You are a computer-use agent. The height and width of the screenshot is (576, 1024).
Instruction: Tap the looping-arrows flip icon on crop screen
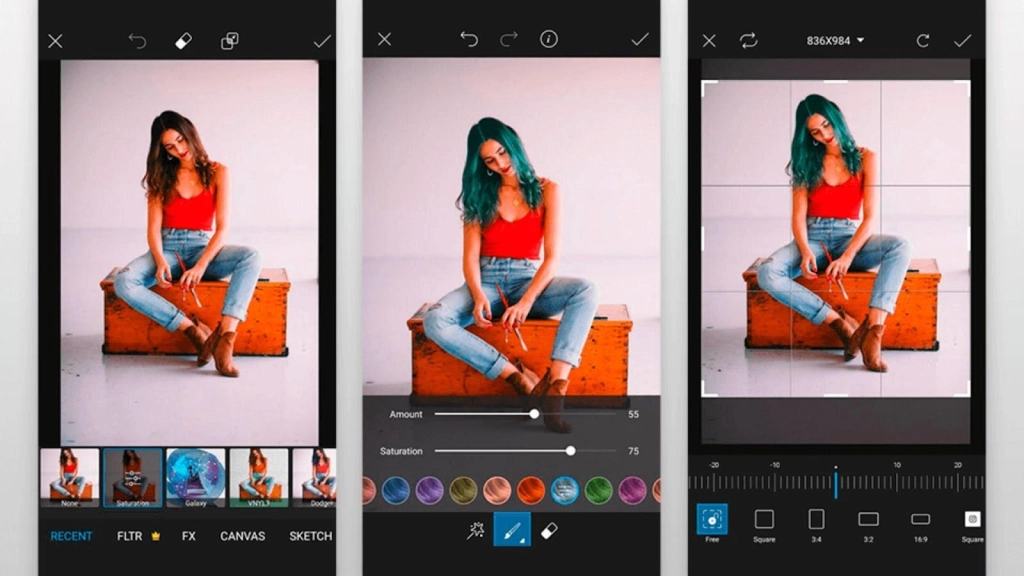pyautogui.click(x=748, y=40)
